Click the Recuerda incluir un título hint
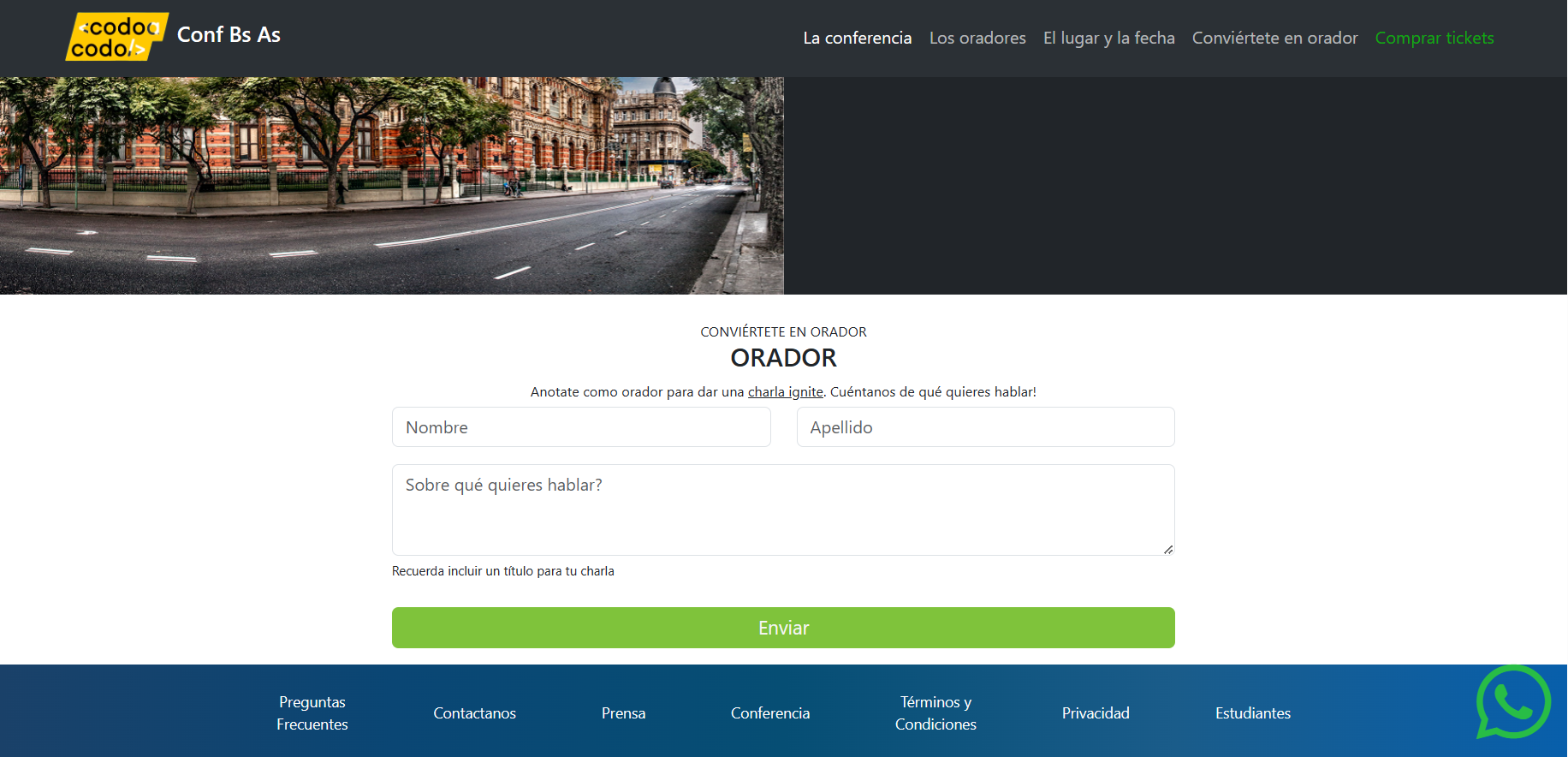Viewport: 1568px width, 757px height. pos(503,571)
